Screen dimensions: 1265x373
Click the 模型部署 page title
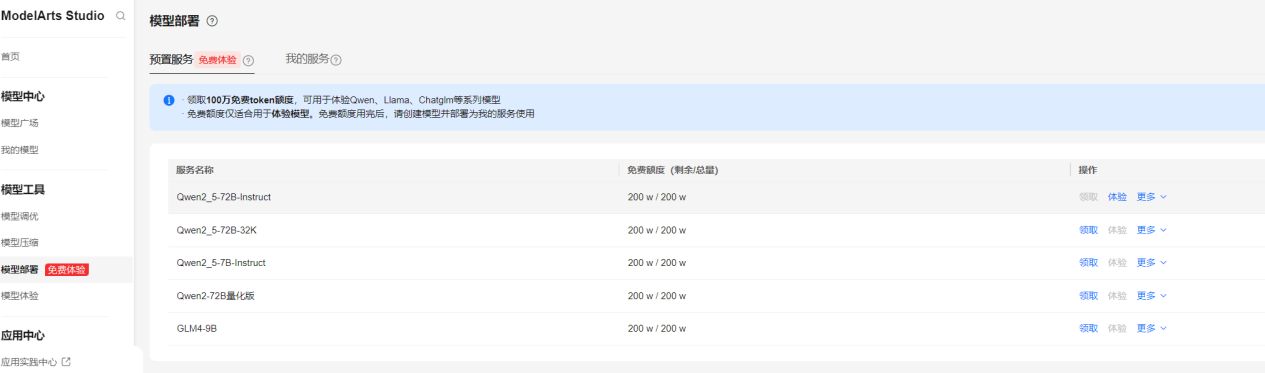point(174,21)
